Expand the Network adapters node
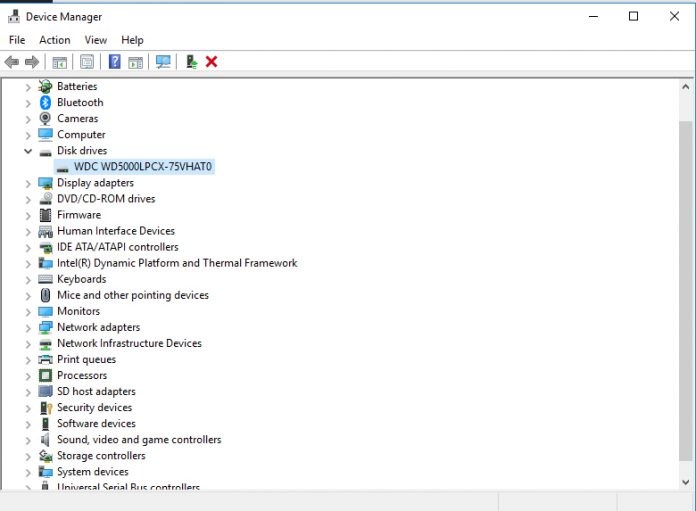Viewport: 696px width, 511px height. (28, 328)
